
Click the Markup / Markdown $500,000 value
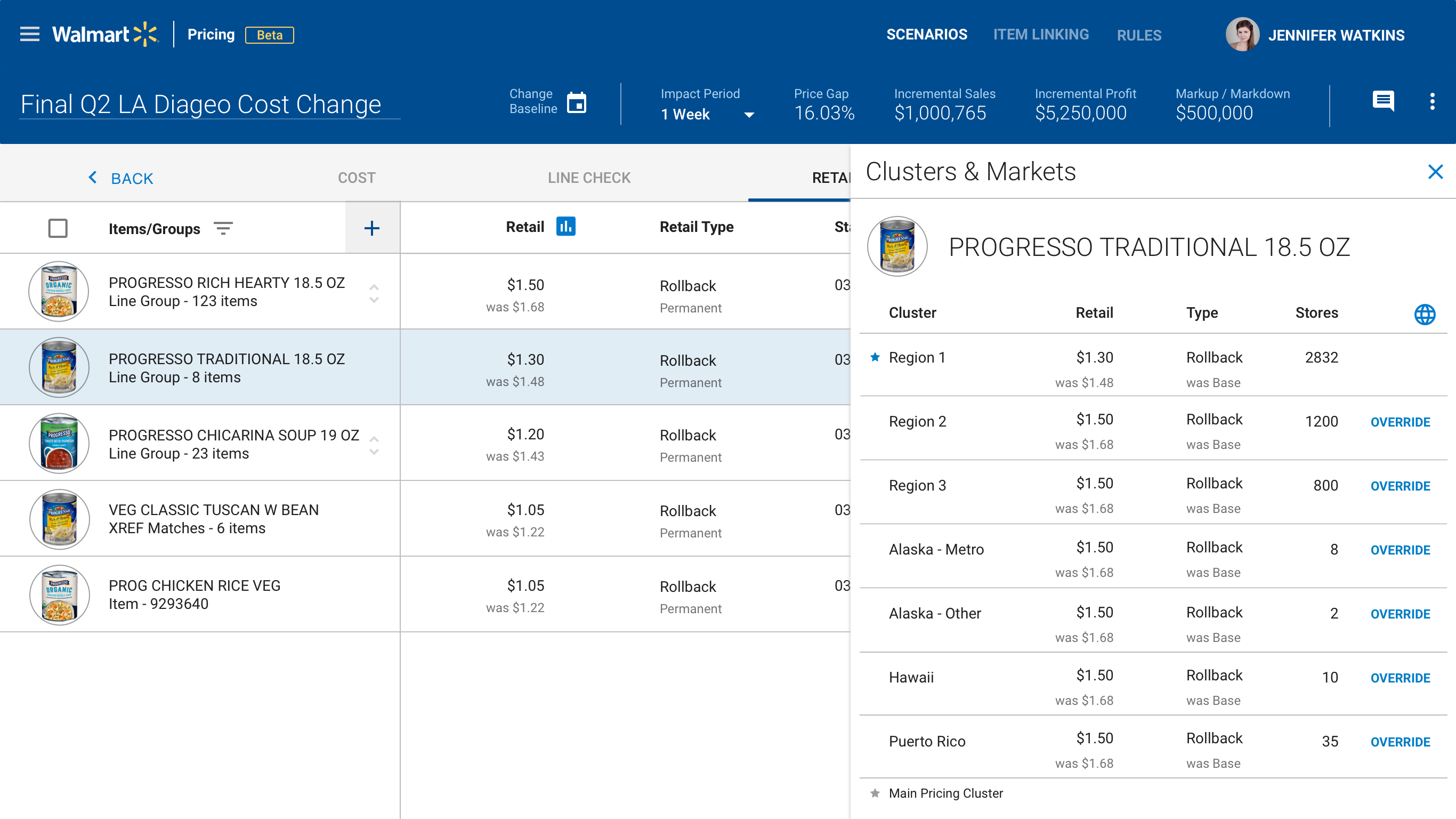(x=1214, y=113)
